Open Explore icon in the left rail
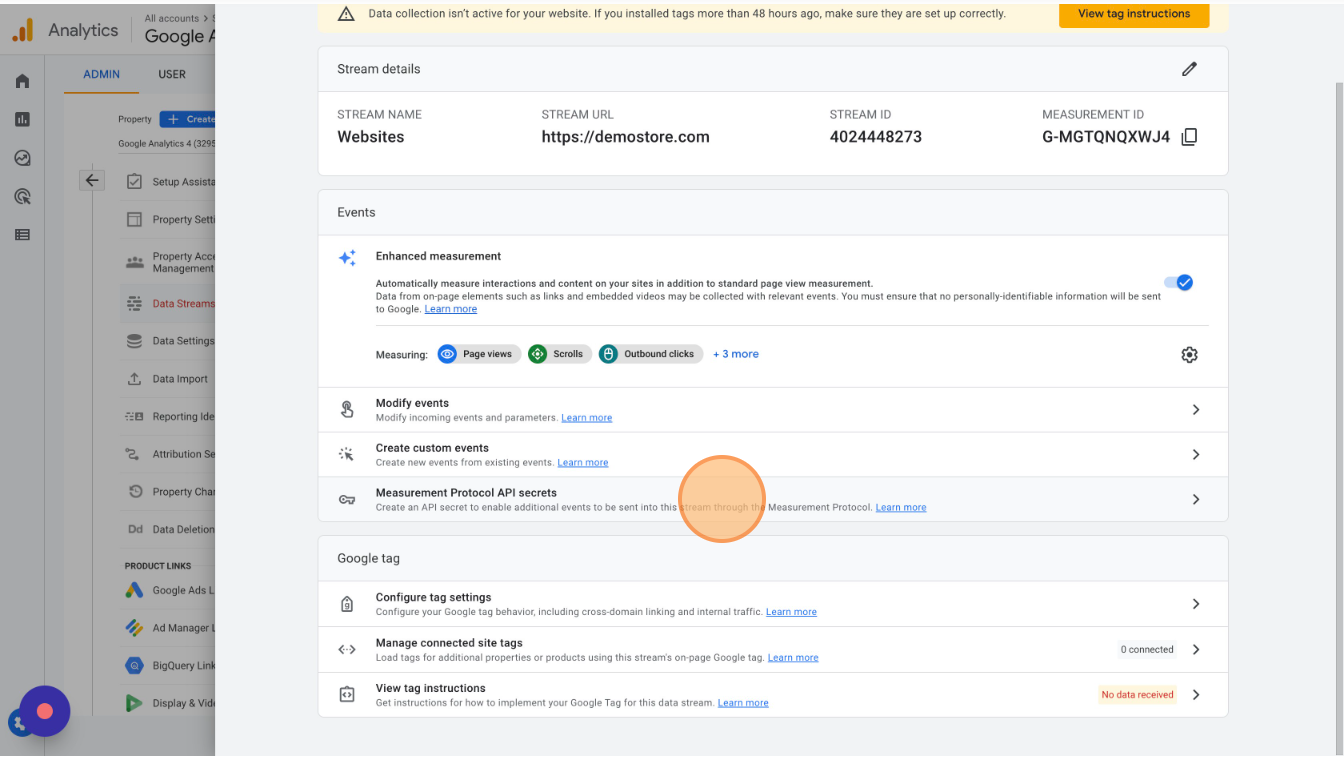The height and width of the screenshot is (760, 1344). coord(22,158)
